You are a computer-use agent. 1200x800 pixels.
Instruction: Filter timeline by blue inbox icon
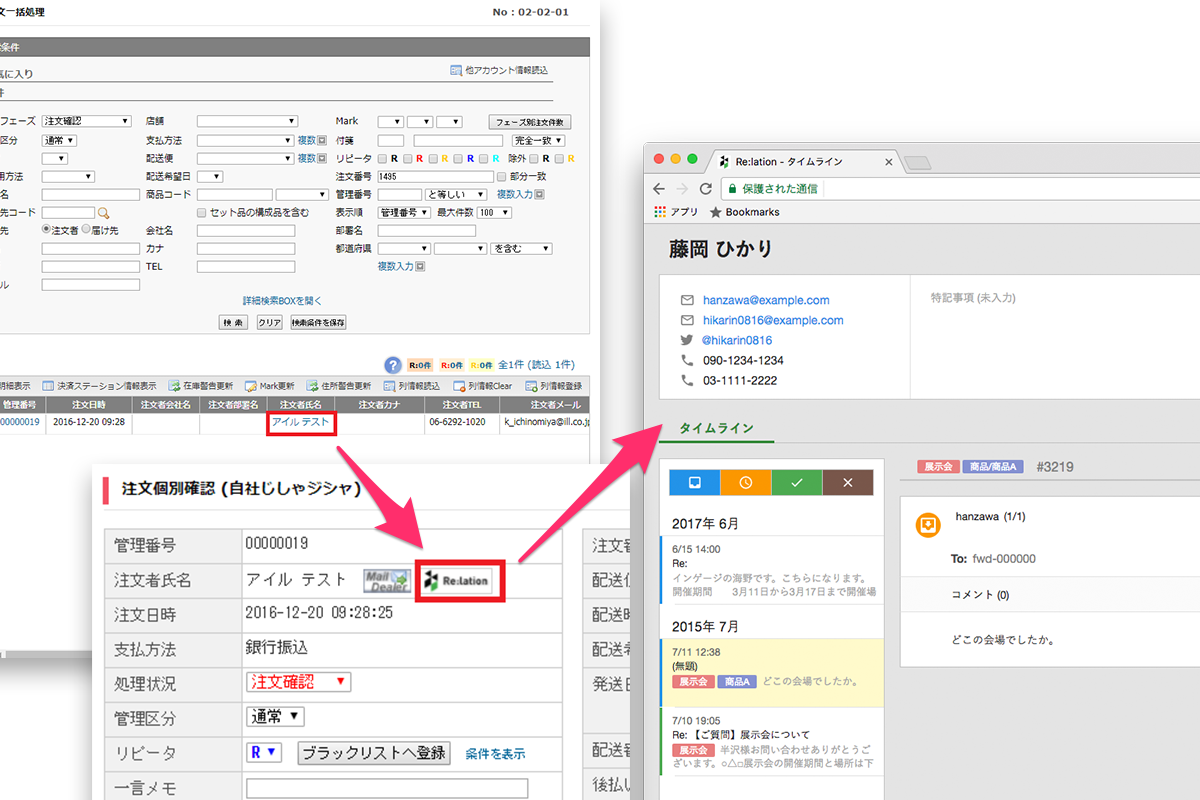pos(695,482)
